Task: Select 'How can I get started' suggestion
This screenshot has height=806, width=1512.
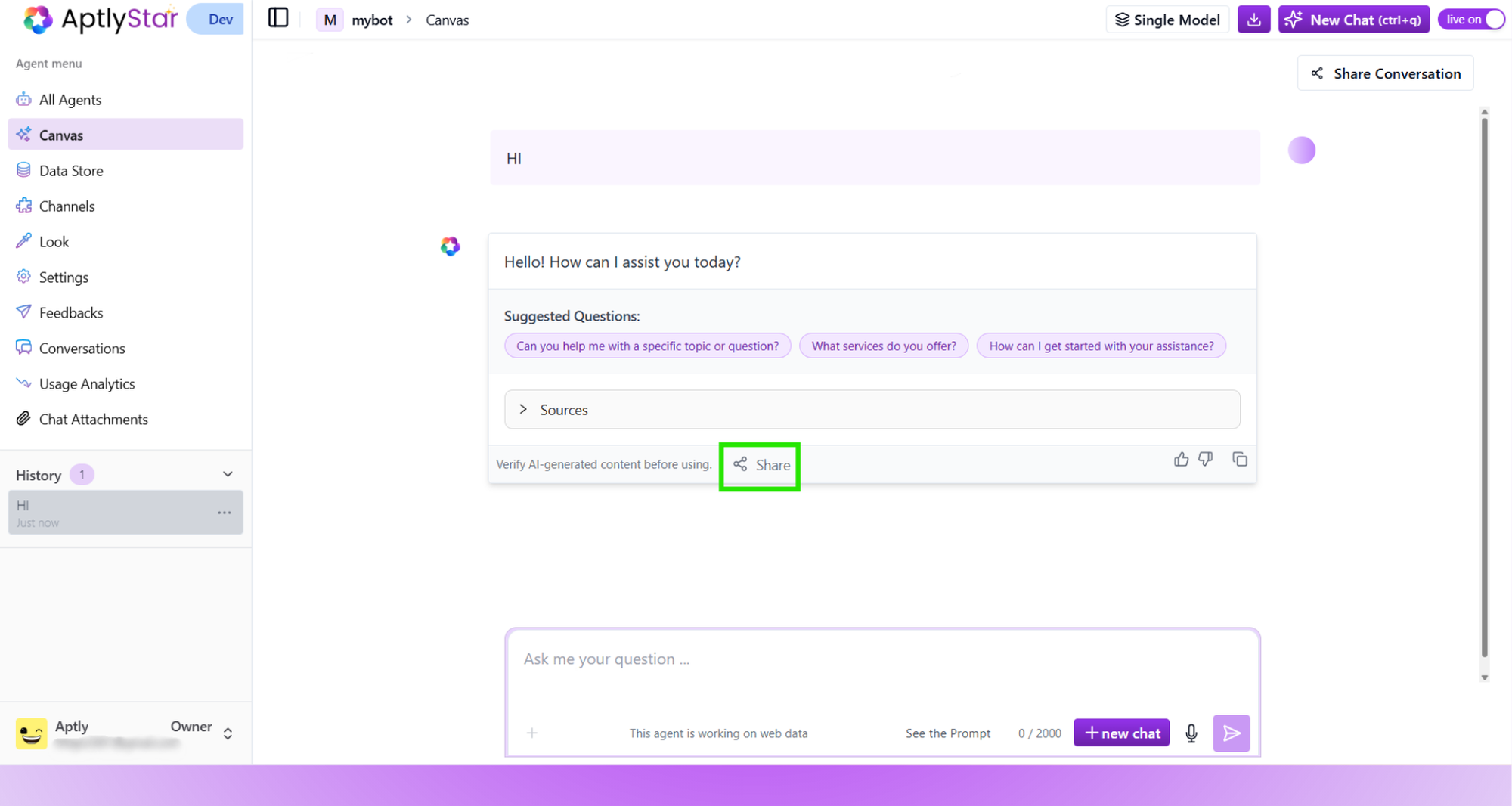Action: point(1101,346)
